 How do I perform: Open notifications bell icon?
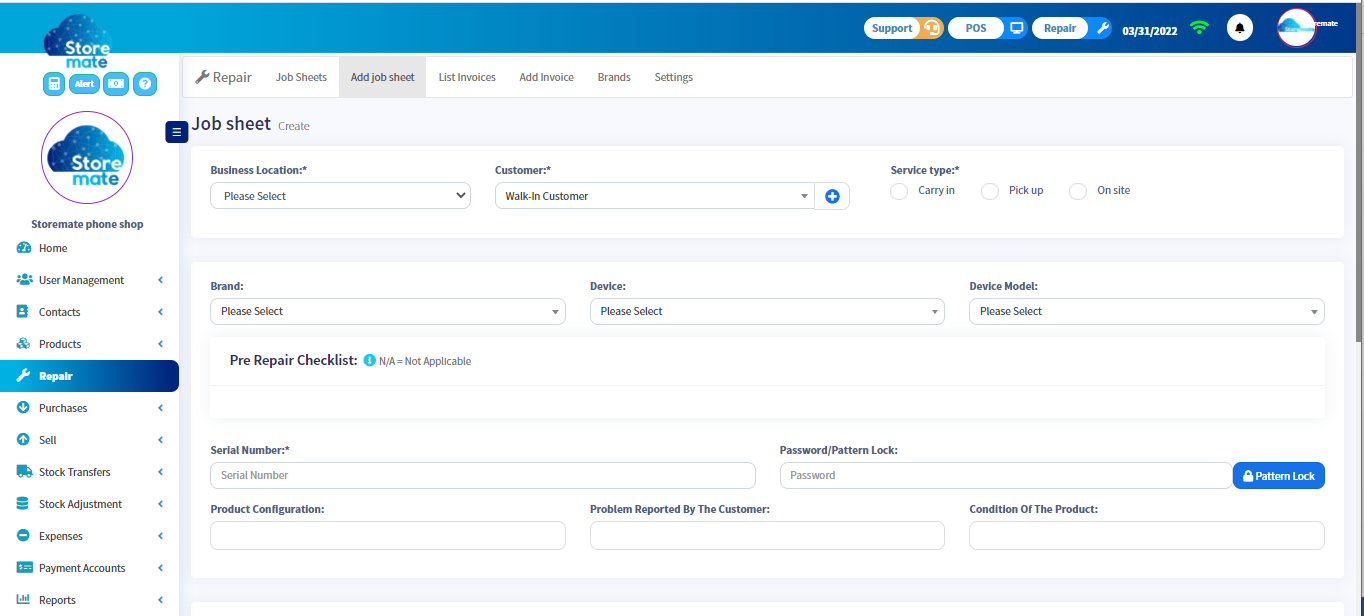tap(1240, 28)
